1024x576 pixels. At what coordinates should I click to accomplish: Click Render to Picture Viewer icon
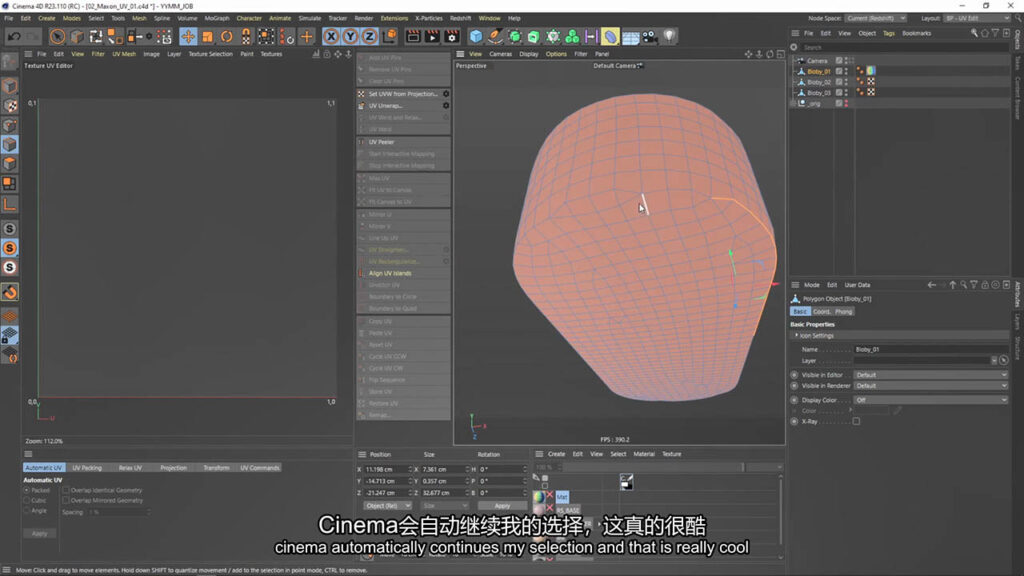click(432, 37)
